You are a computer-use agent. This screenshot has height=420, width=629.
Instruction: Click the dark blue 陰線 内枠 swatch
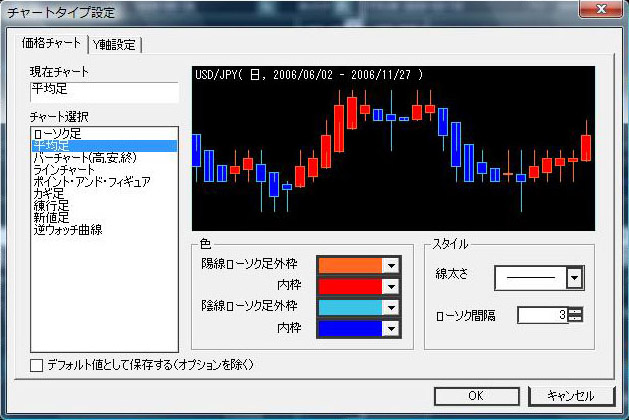coord(350,329)
